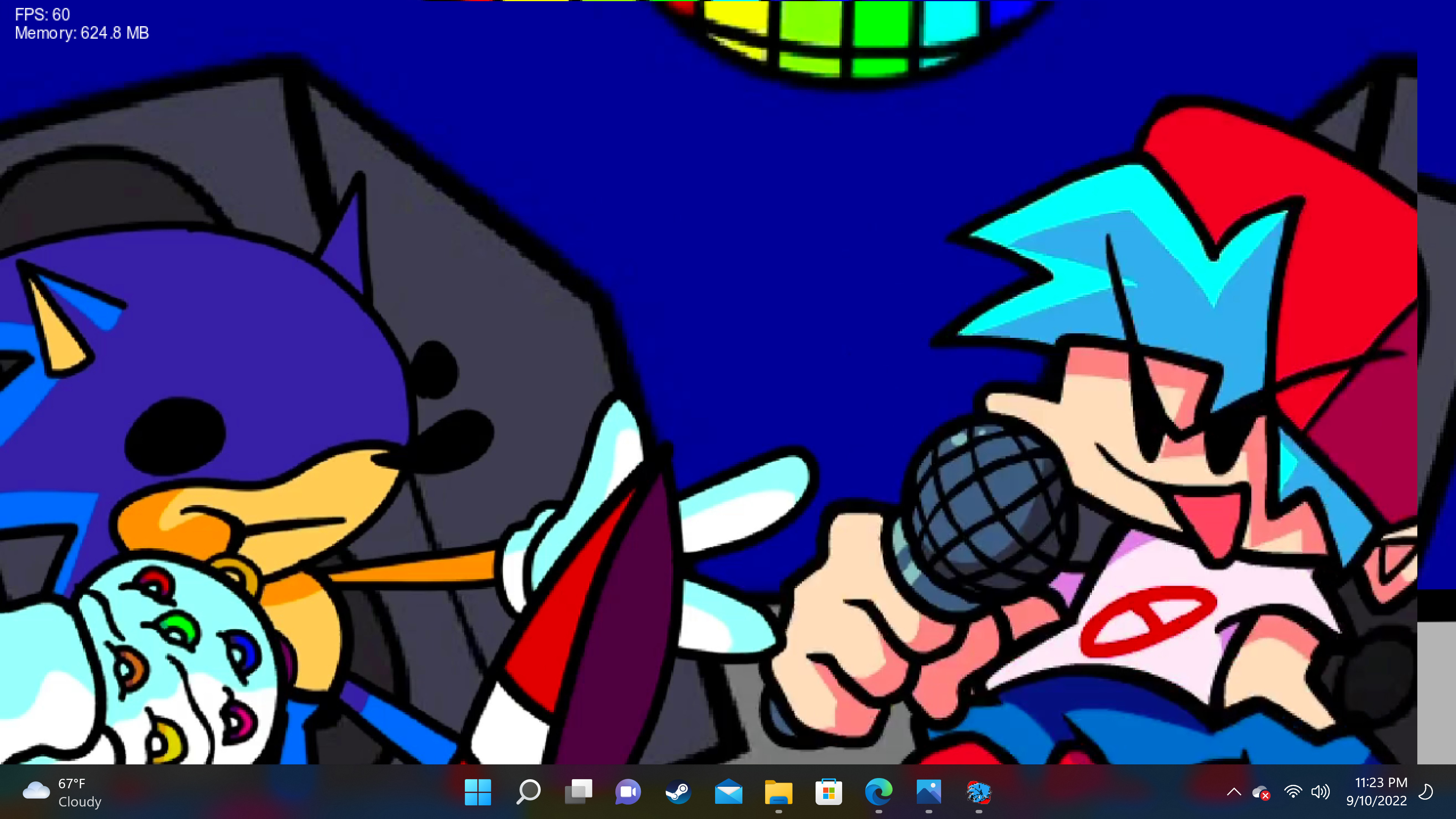Launch the Mail app
Image resolution: width=1456 pixels, height=819 pixels.
(728, 792)
